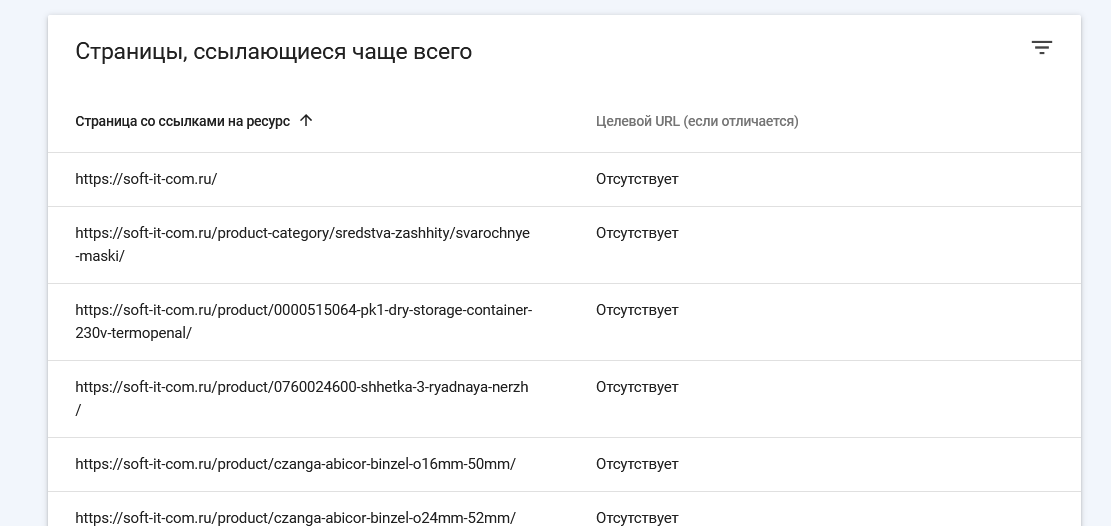Click 'Отсутствует' in the soft-it-com.ru homepage row
Viewport: 1111px width, 526px height.
point(637,179)
